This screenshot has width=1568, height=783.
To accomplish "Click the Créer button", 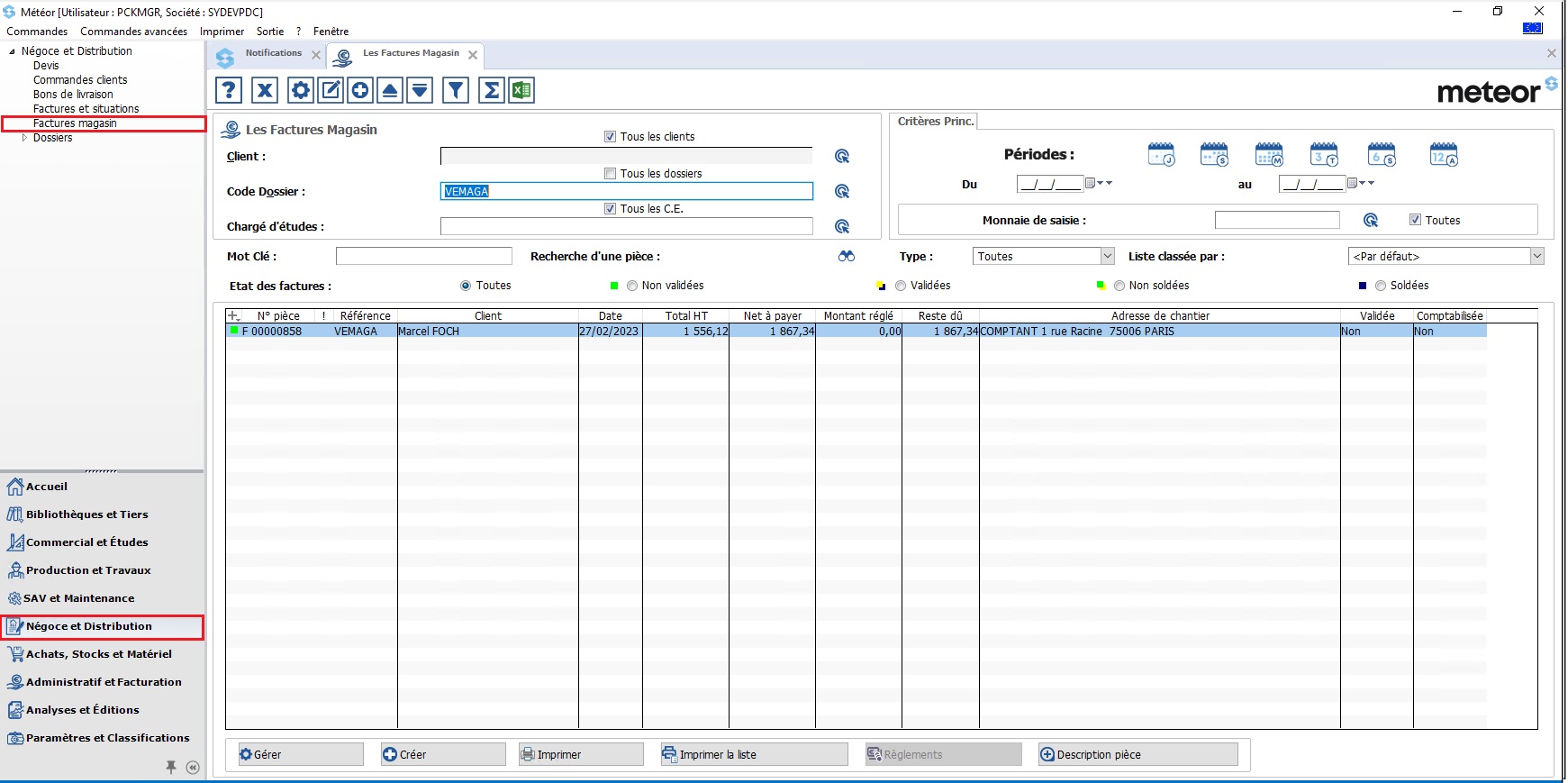I will [443, 755].
